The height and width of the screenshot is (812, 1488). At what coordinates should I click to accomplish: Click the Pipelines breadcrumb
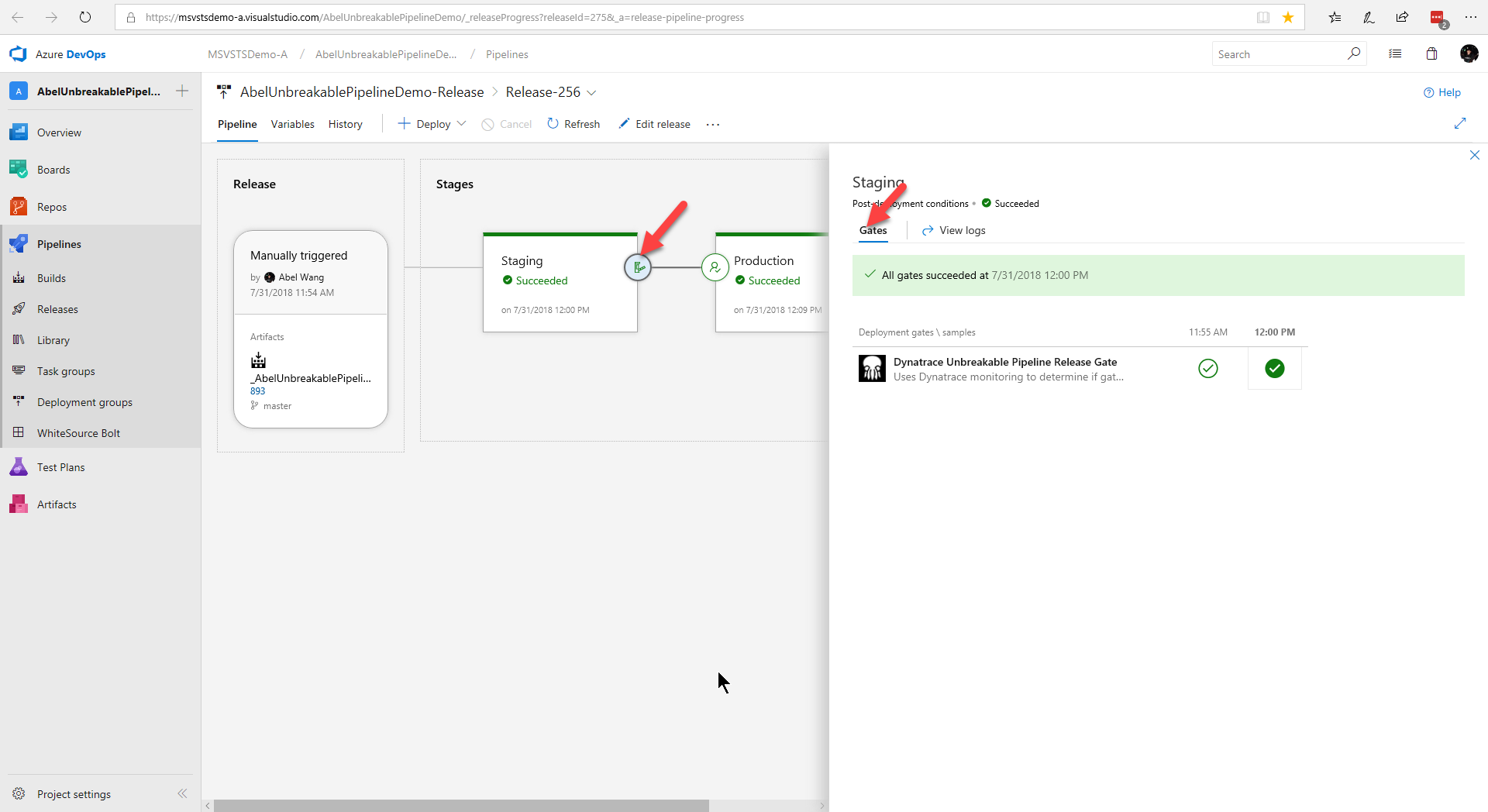[x=507, y=54]
